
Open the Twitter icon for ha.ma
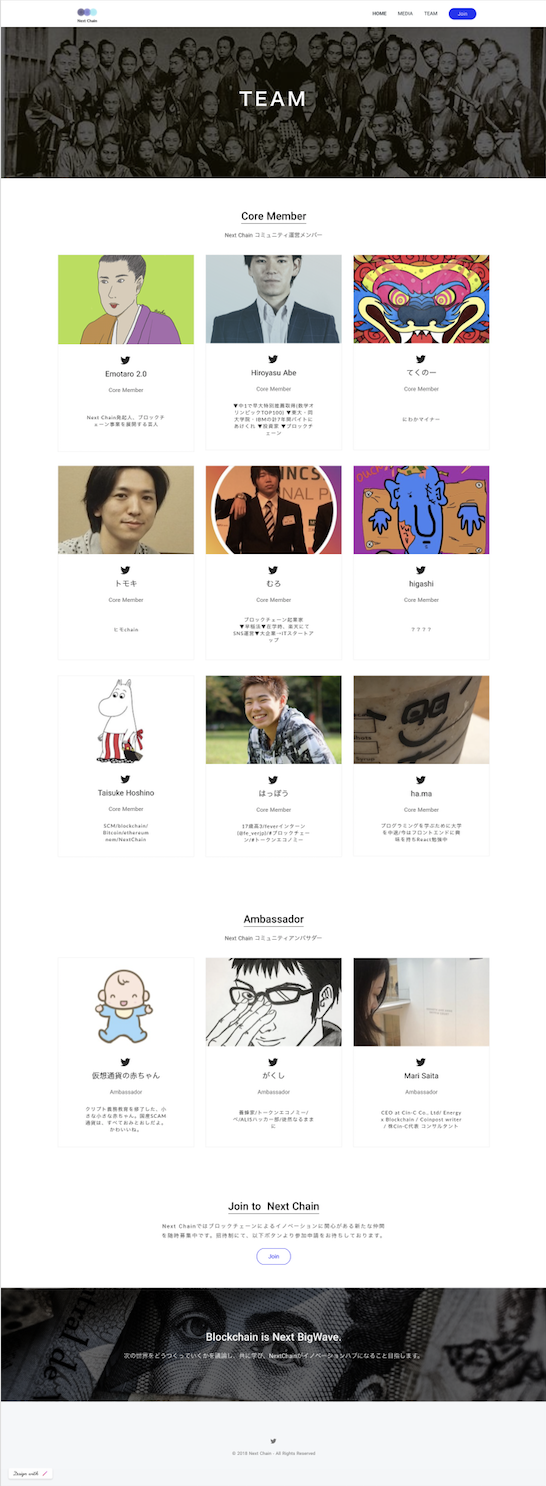(421, 779)
